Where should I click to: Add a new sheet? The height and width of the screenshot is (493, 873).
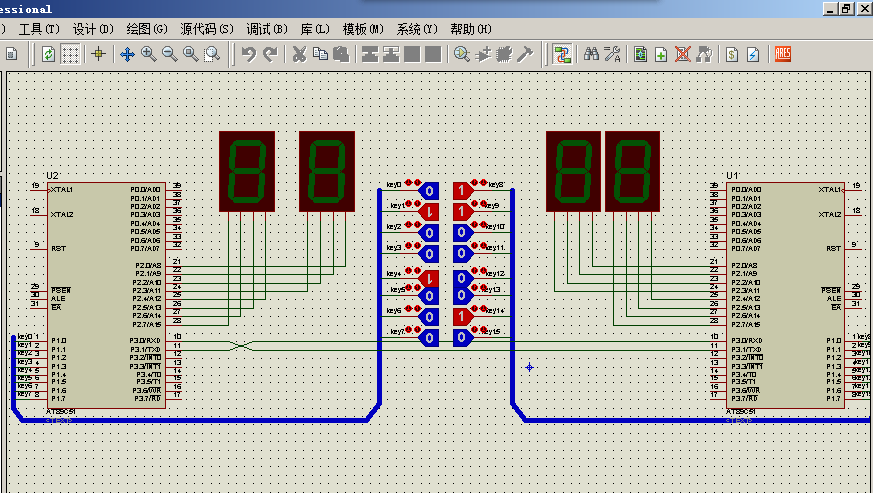click(x=661, y=54)
